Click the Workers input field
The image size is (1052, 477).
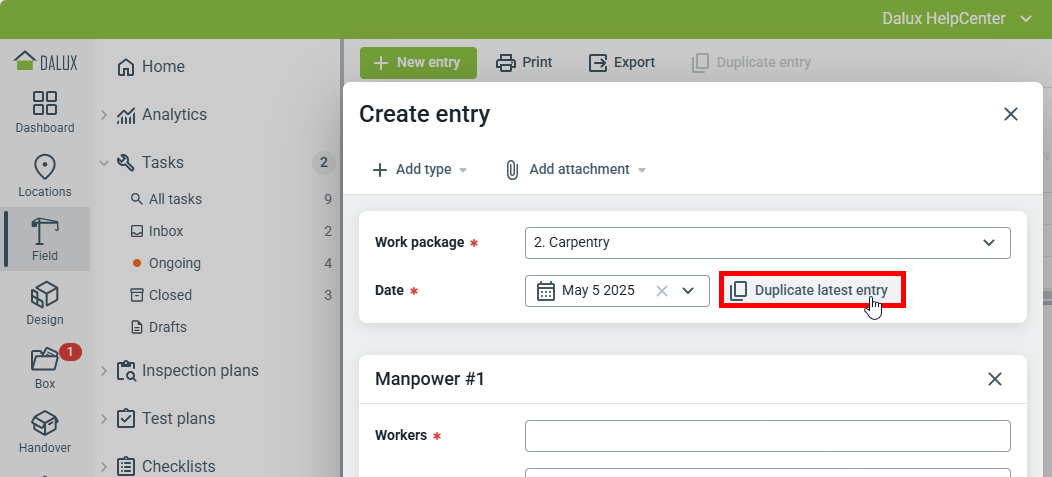point(767,436)
